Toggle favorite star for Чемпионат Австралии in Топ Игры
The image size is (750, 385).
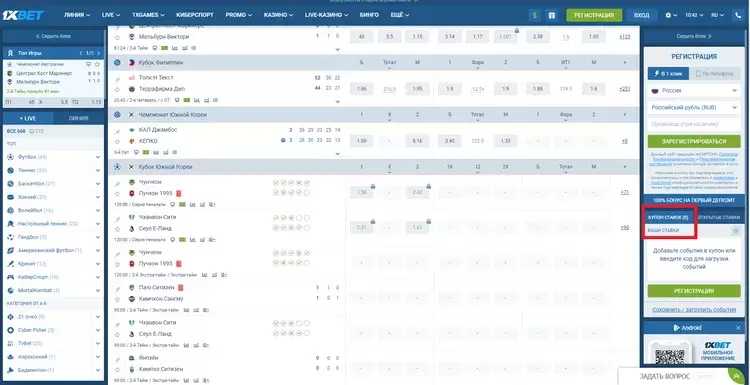click(x=97, y=64)
